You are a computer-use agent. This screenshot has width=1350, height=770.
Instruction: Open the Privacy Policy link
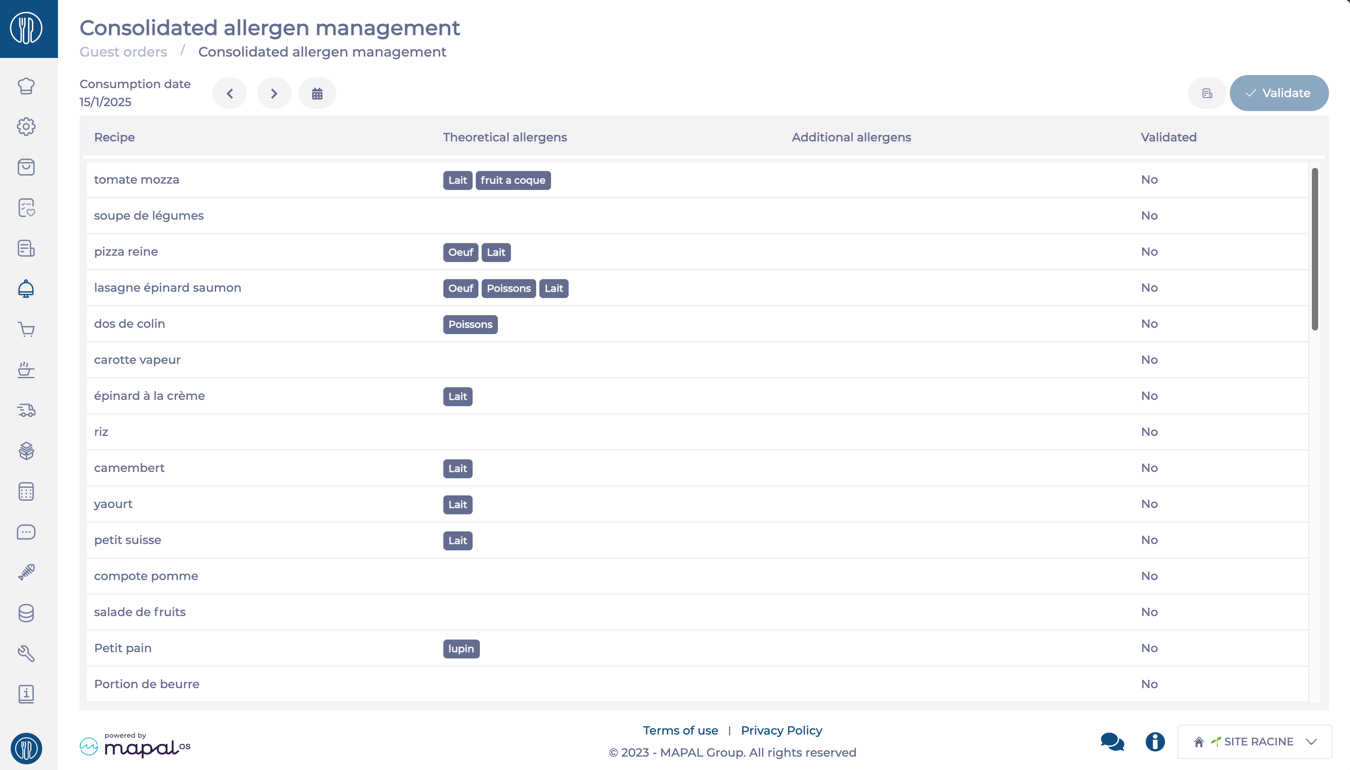click(781, 731)
